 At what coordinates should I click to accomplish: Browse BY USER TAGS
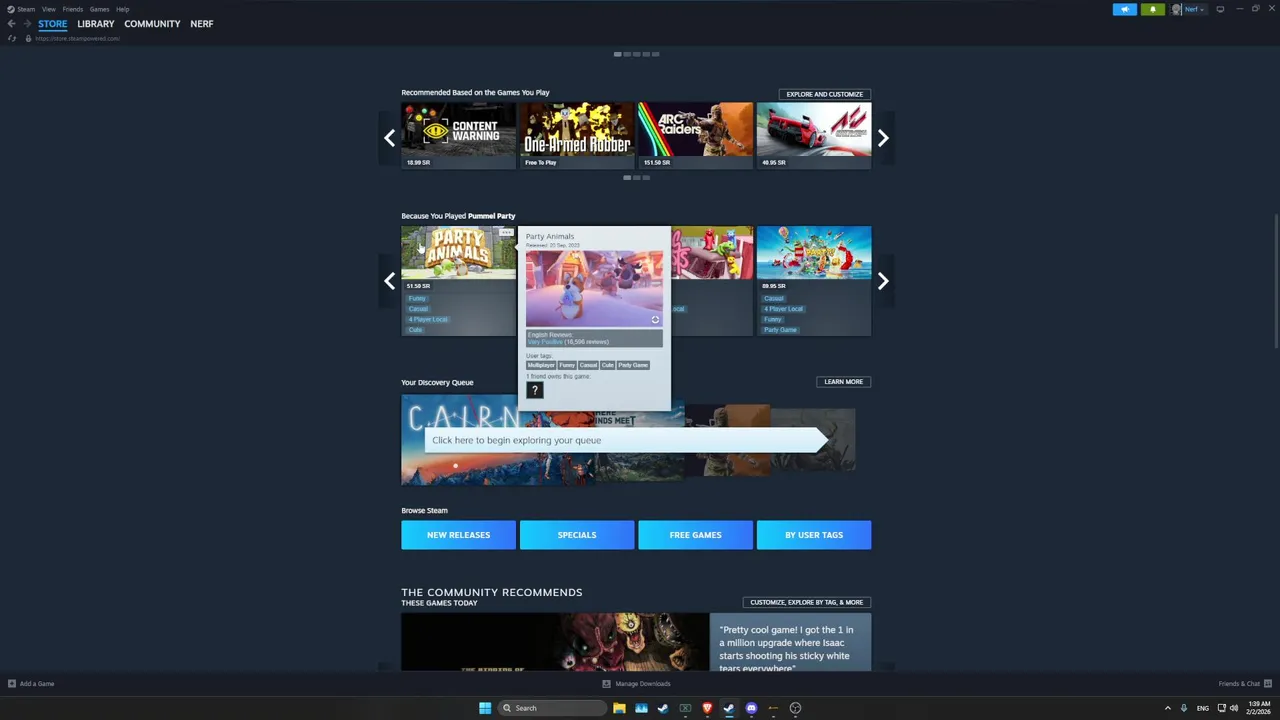tap(814, 535)
